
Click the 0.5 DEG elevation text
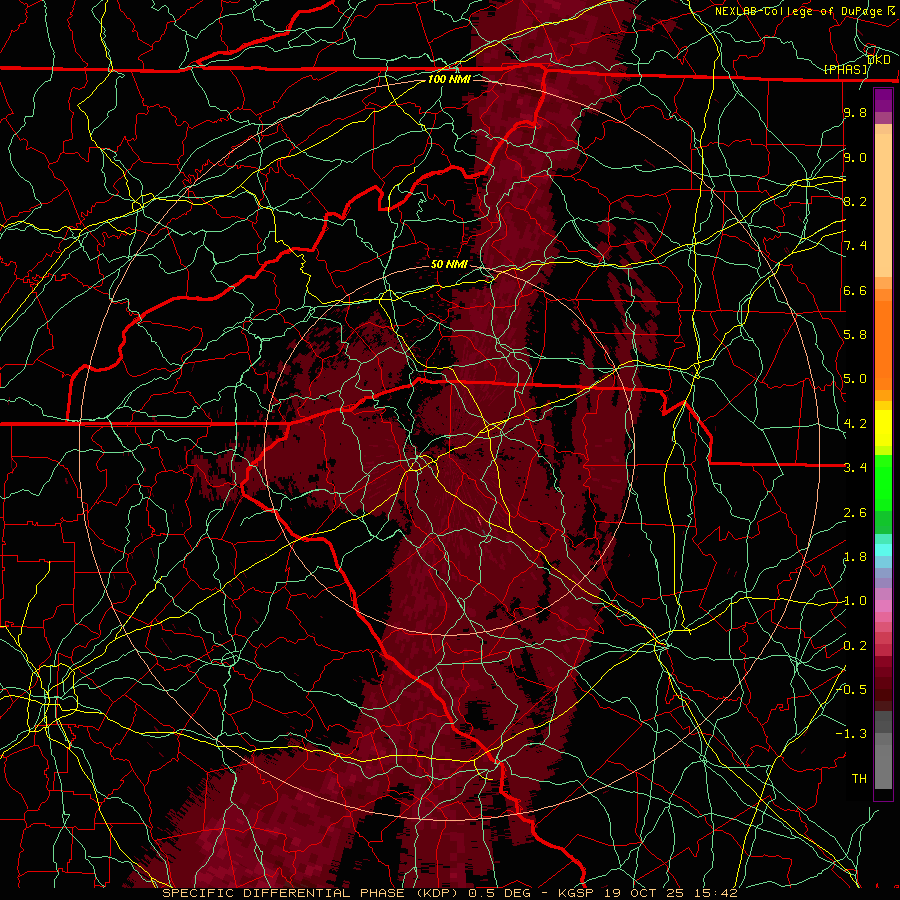click(500, 893)
